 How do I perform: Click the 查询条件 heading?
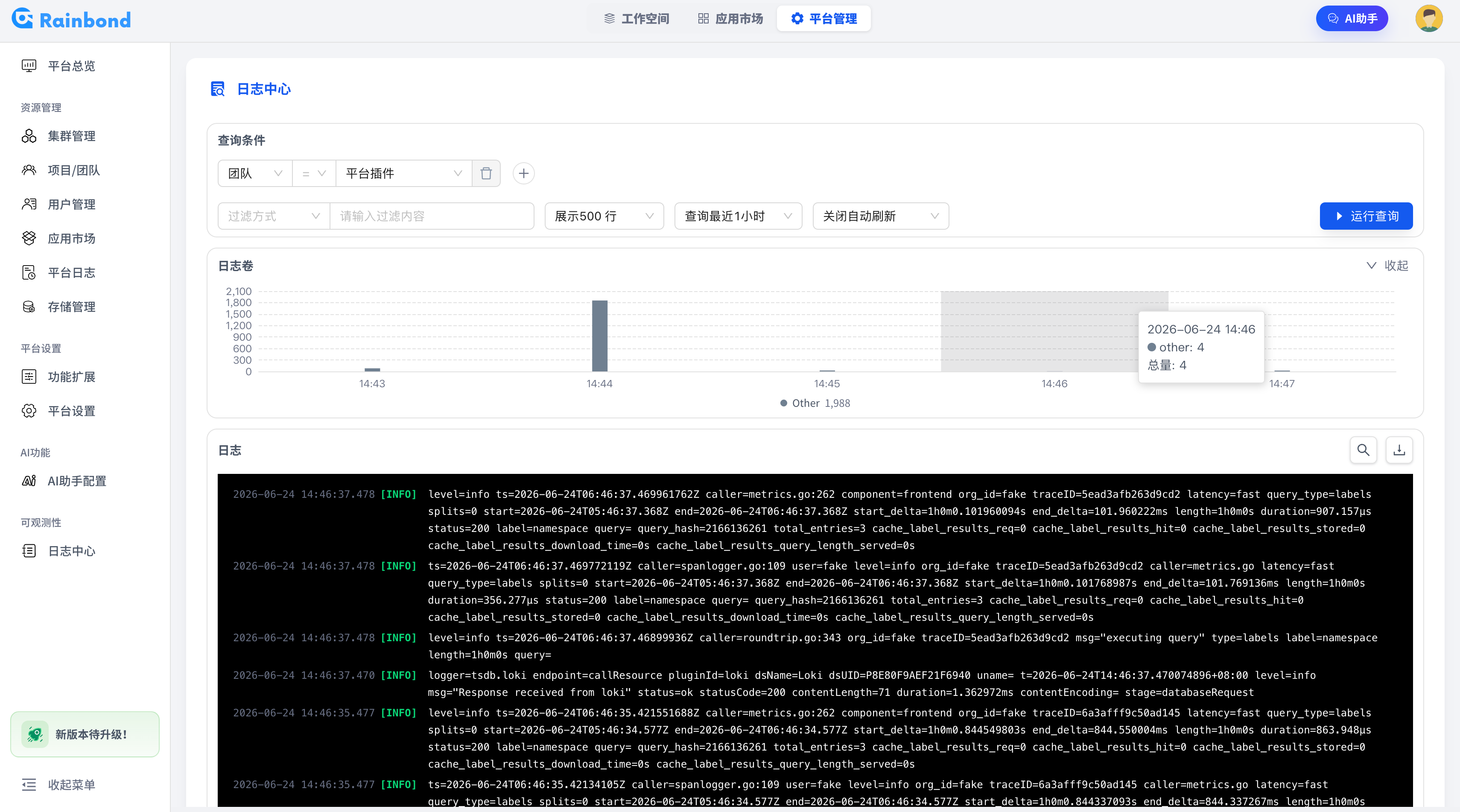coord(242,140)
